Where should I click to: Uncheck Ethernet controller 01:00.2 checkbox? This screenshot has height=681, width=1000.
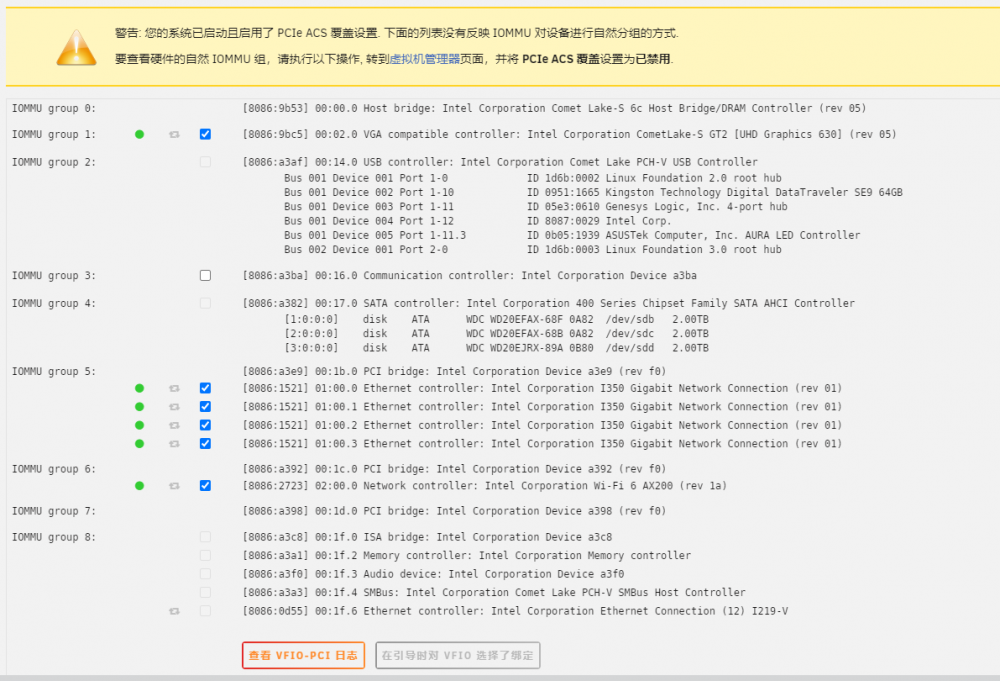point(205,425)
